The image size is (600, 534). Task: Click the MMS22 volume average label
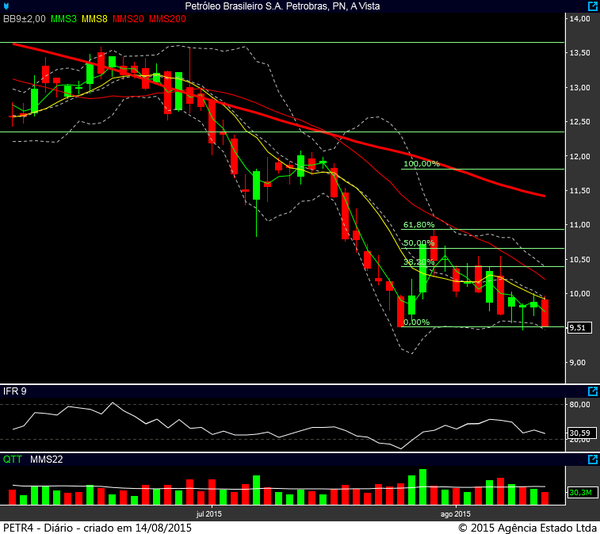click(46, 459)
